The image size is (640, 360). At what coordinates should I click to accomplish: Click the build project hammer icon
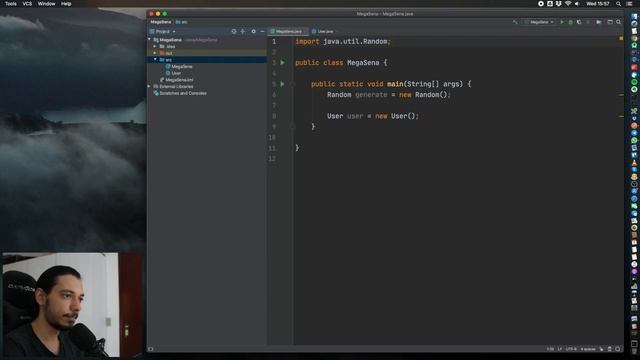[515, 22]
